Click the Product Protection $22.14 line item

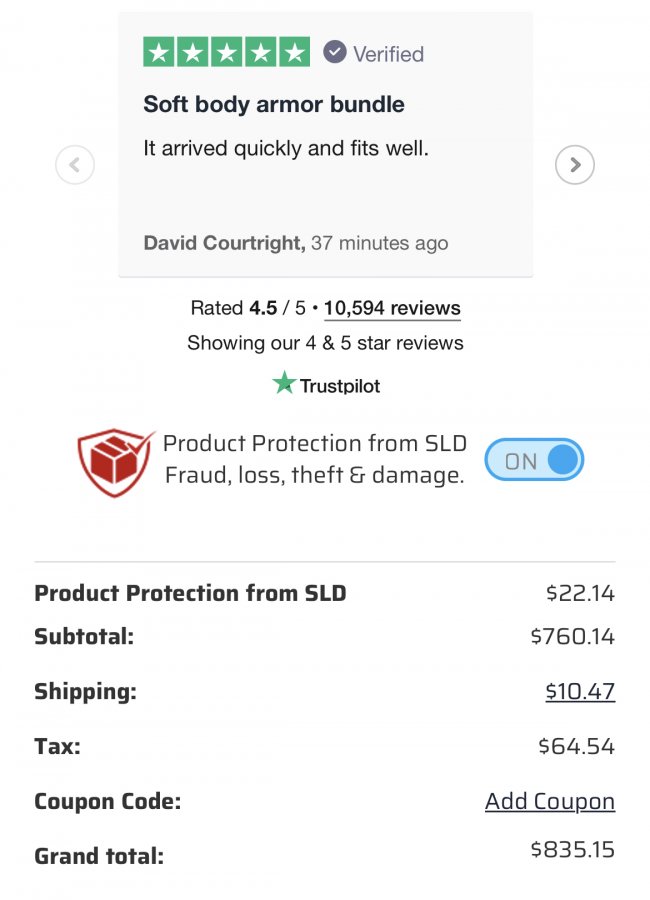pyautogui.click(x=325, y=593)
